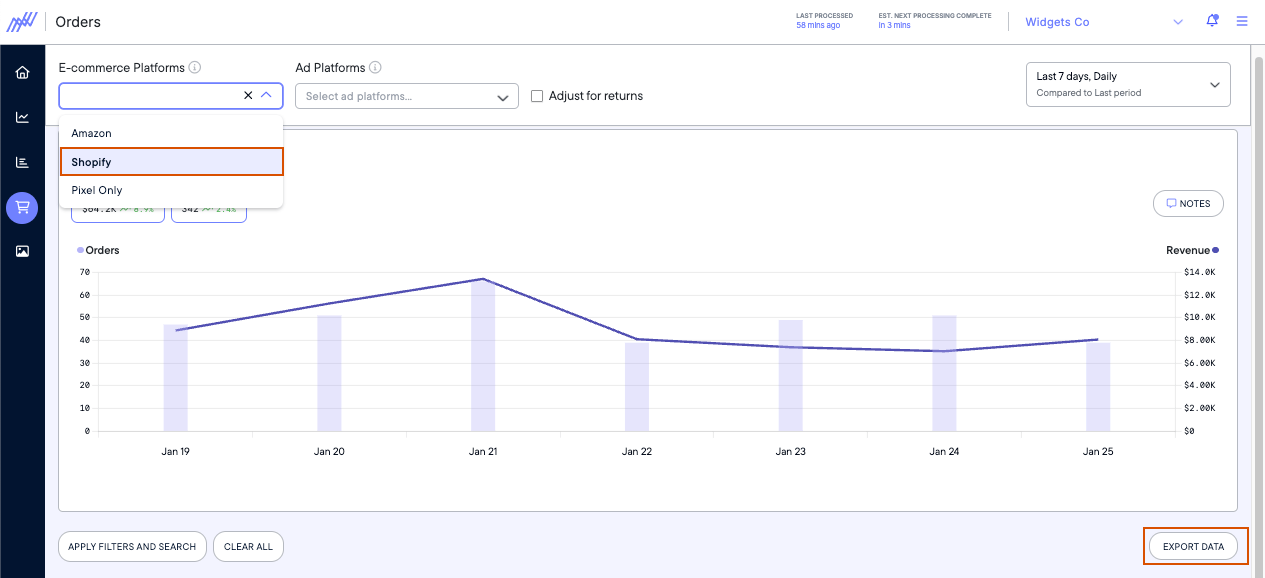Open notifications bell icon

[1213, 21]
